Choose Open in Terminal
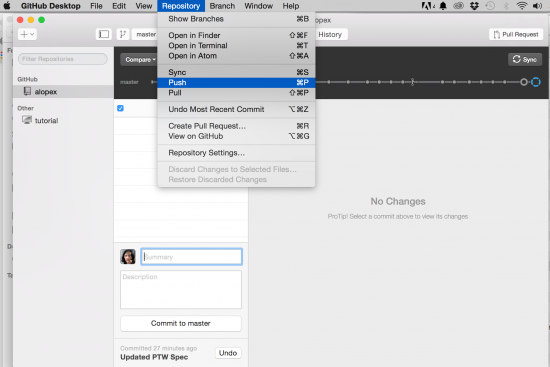 tap(236, 46)
